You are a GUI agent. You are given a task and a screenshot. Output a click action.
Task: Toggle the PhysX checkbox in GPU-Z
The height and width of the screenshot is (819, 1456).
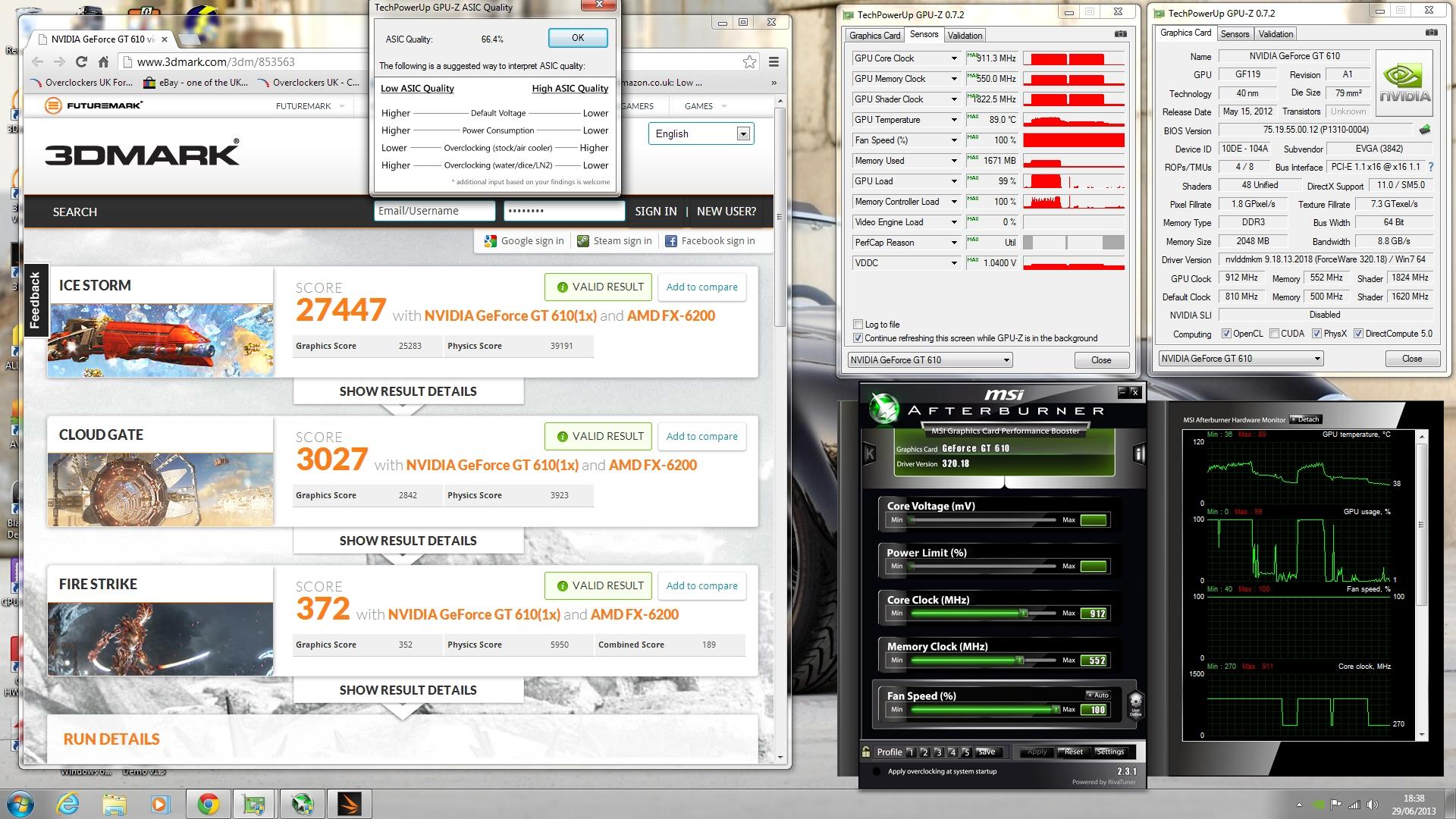click(x=1317, y=334)
